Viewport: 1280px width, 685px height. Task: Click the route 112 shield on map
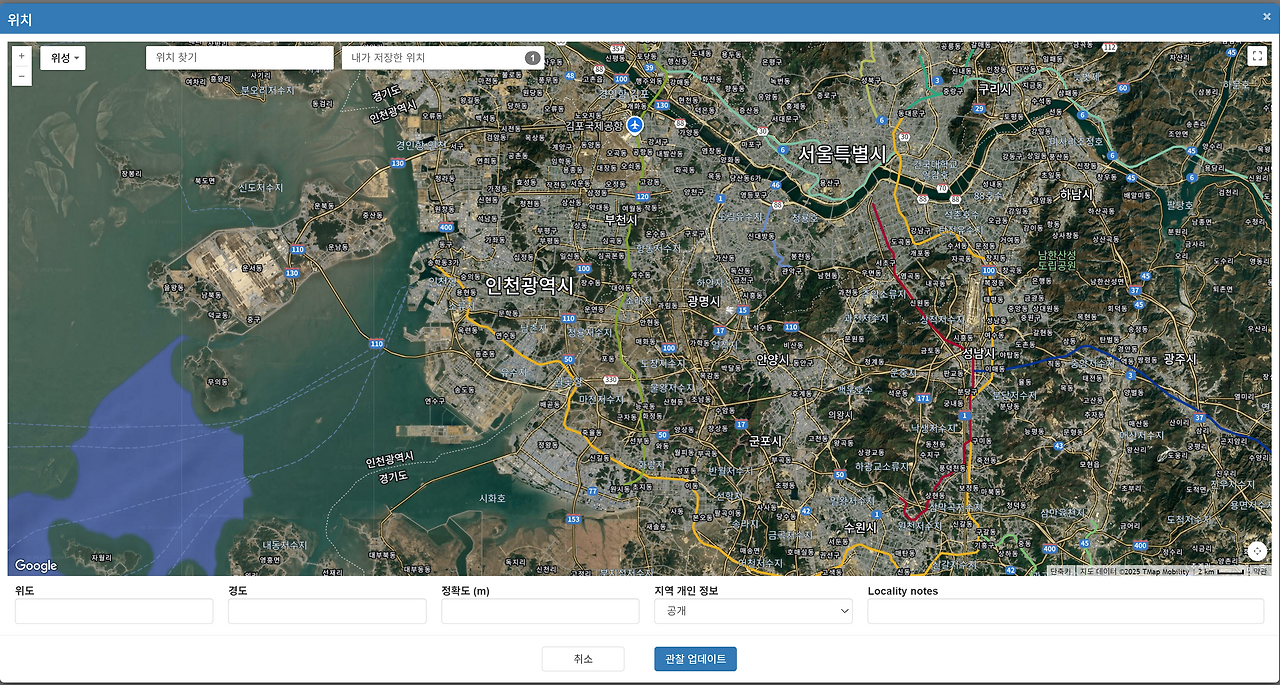[1109, 47]
